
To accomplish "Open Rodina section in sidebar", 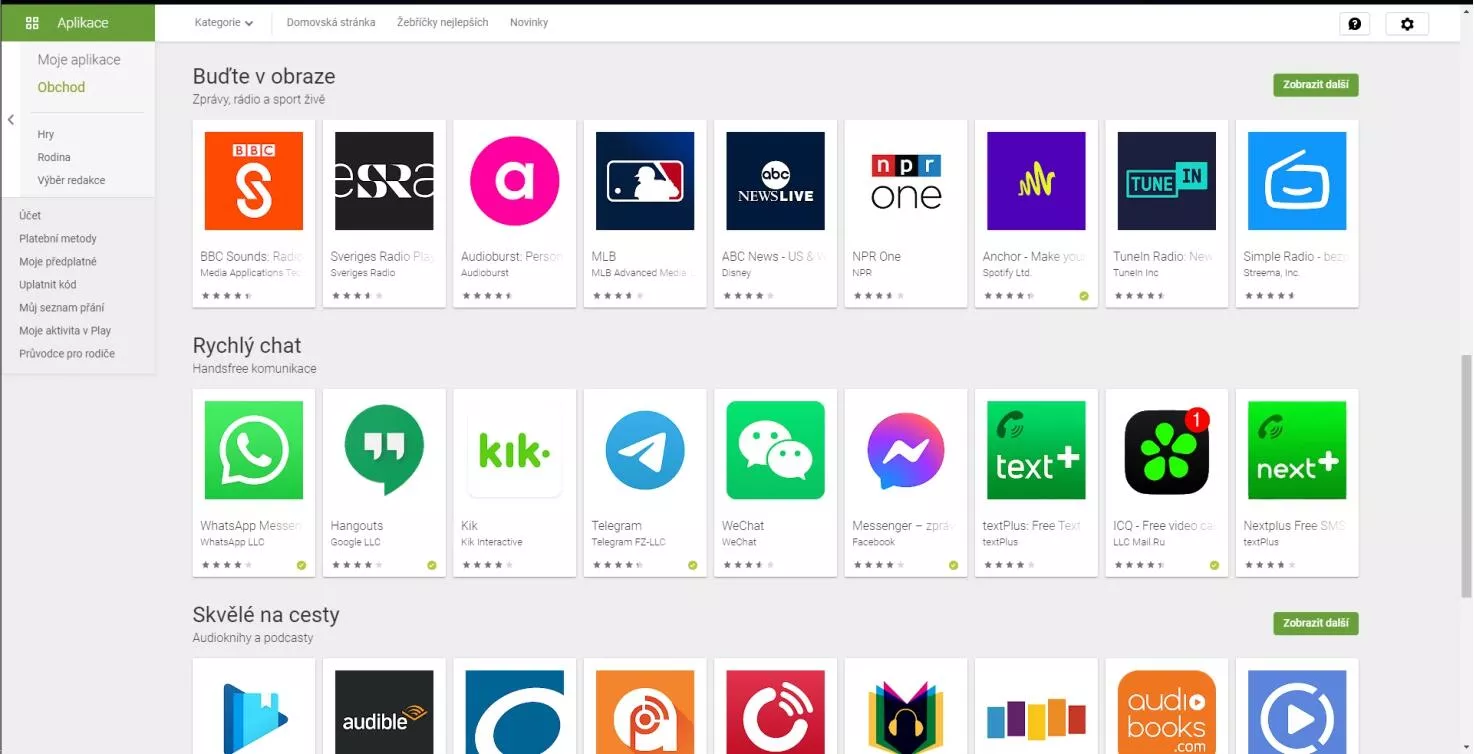I will click(54, 157).
